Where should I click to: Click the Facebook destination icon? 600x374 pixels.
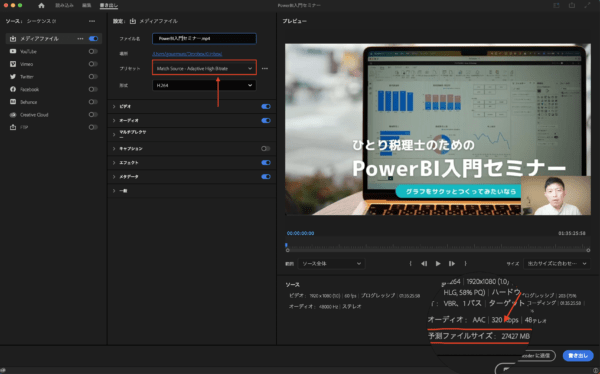click(13, 89)
